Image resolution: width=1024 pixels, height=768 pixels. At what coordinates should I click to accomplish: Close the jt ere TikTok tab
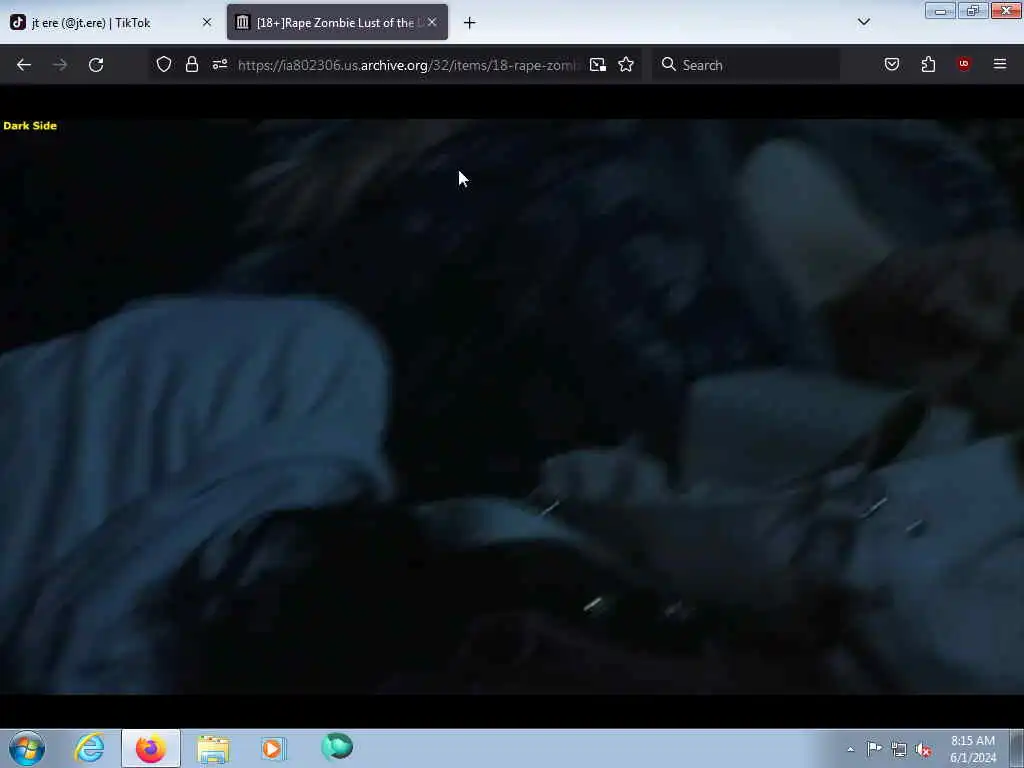click(x=207, y=22)
